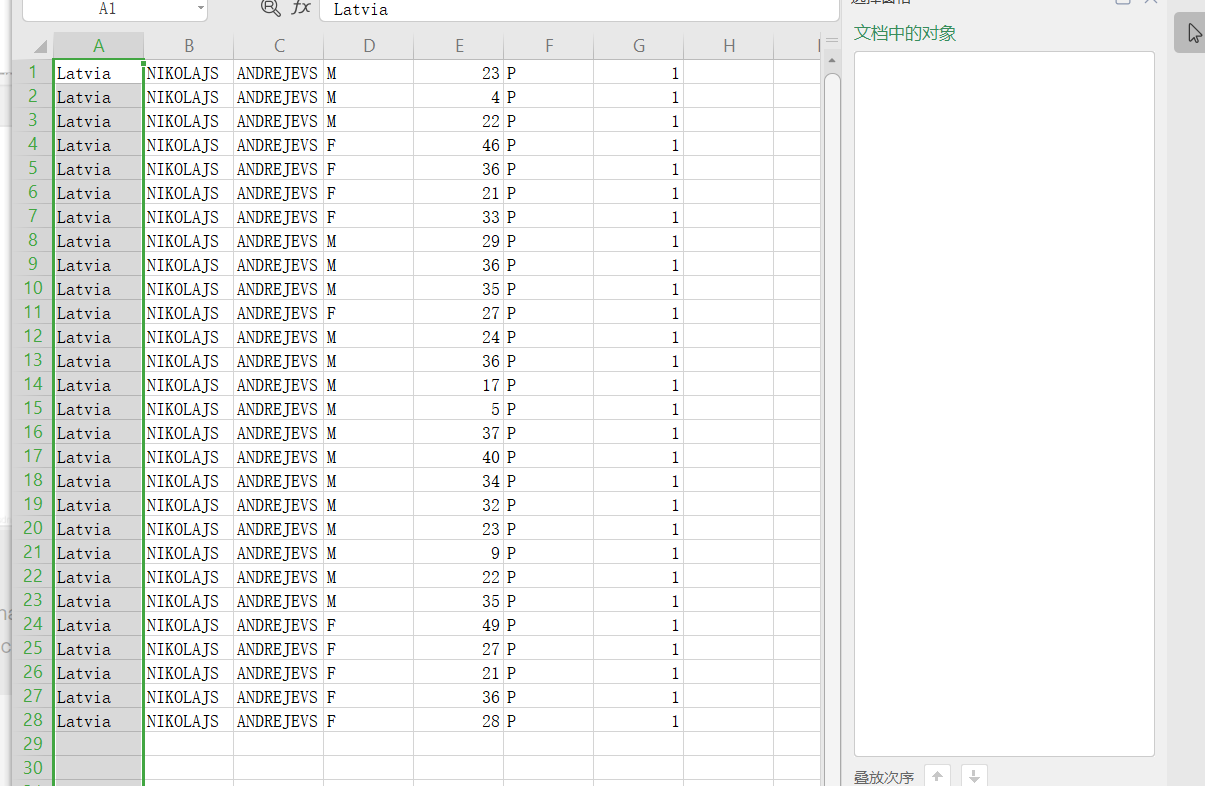Screen dimensions: 1205x786
Task: Select row 1 header
Action: (x=33, y=72)
